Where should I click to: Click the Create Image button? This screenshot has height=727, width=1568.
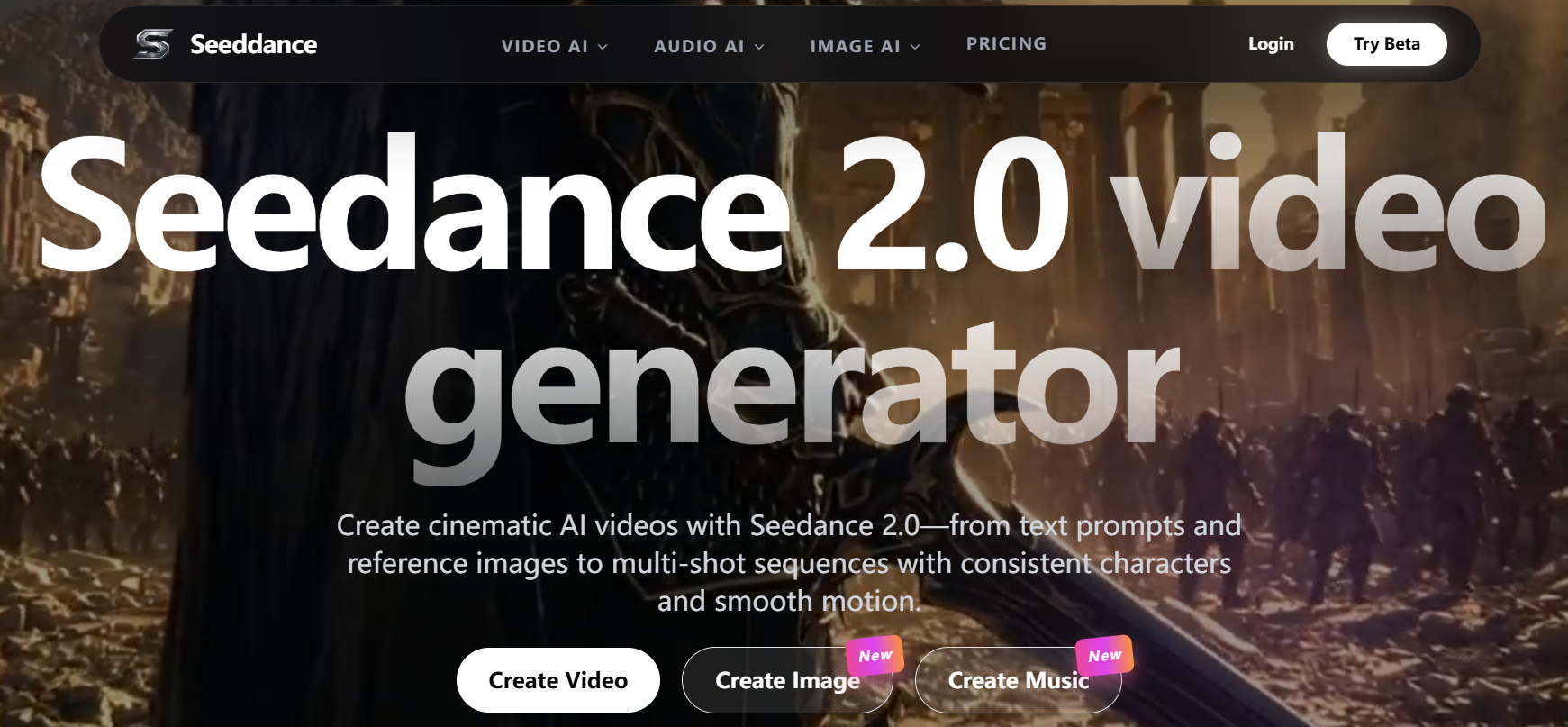pyautogui.click(x=787, y=680)
